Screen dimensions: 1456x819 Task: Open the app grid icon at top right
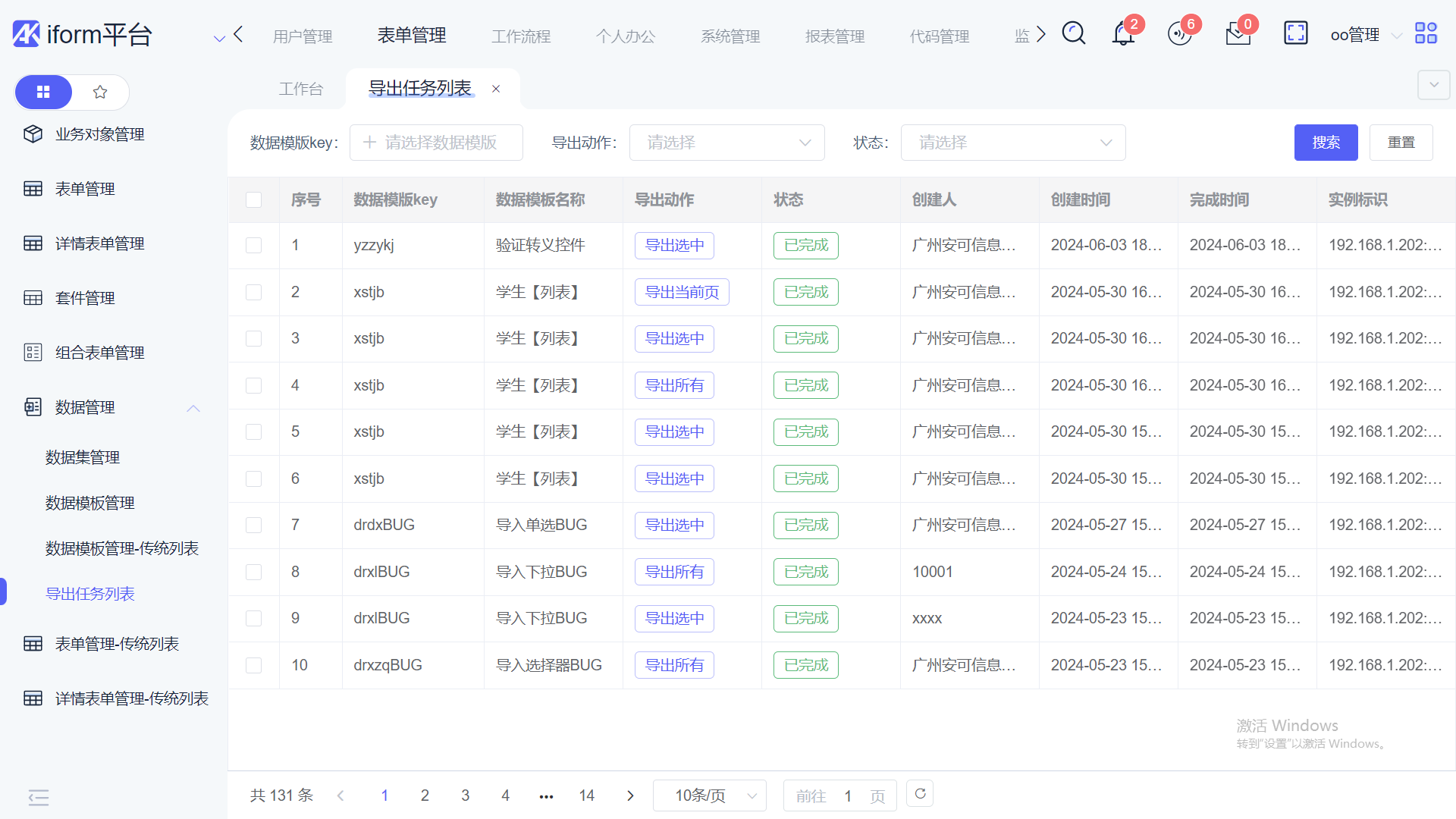[x=1426, y=33]
